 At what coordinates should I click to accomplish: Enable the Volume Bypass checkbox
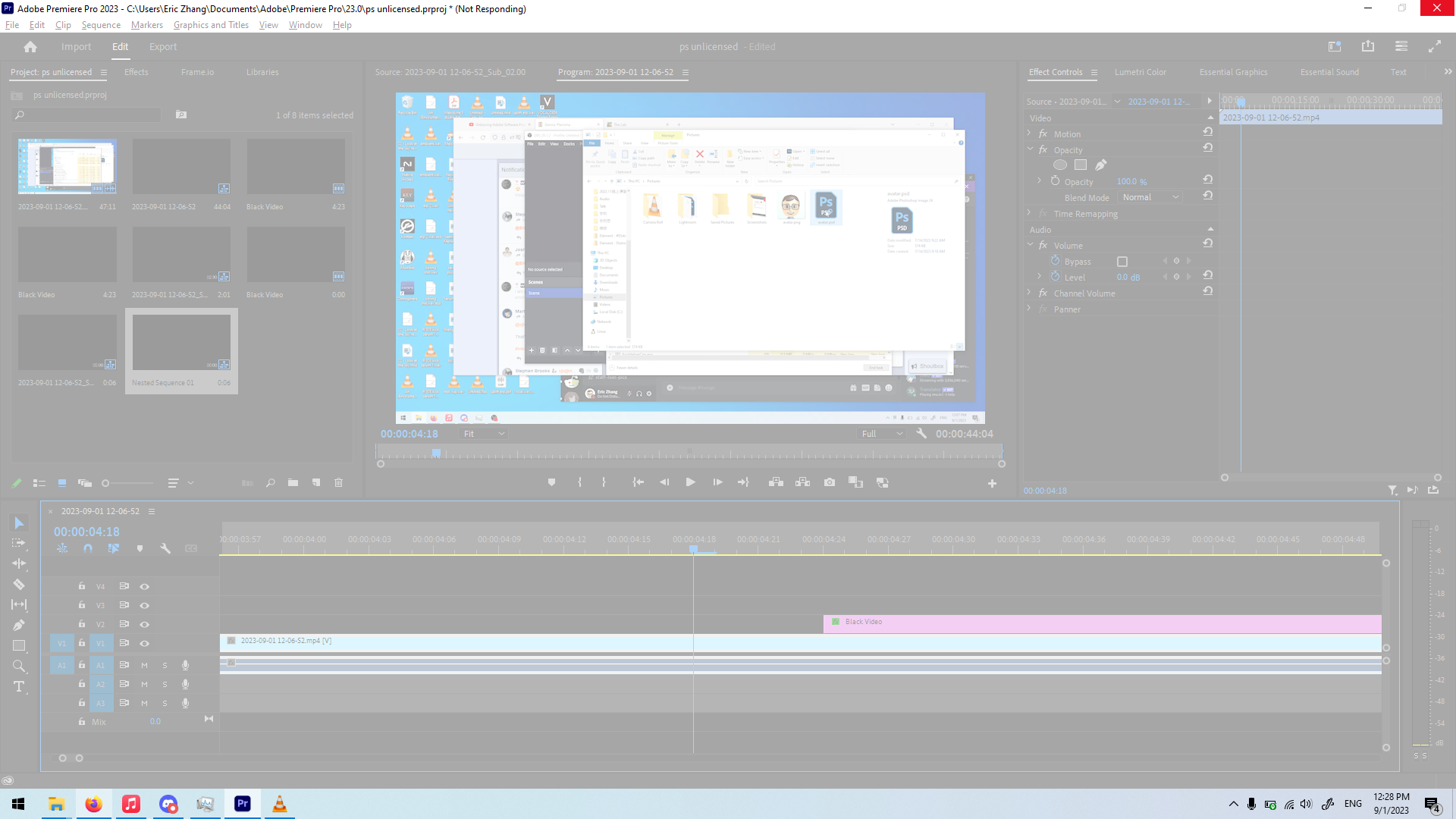point(1122,262)
